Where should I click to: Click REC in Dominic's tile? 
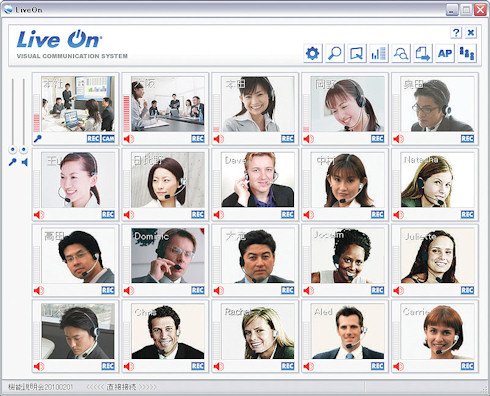tap(198, 290)
